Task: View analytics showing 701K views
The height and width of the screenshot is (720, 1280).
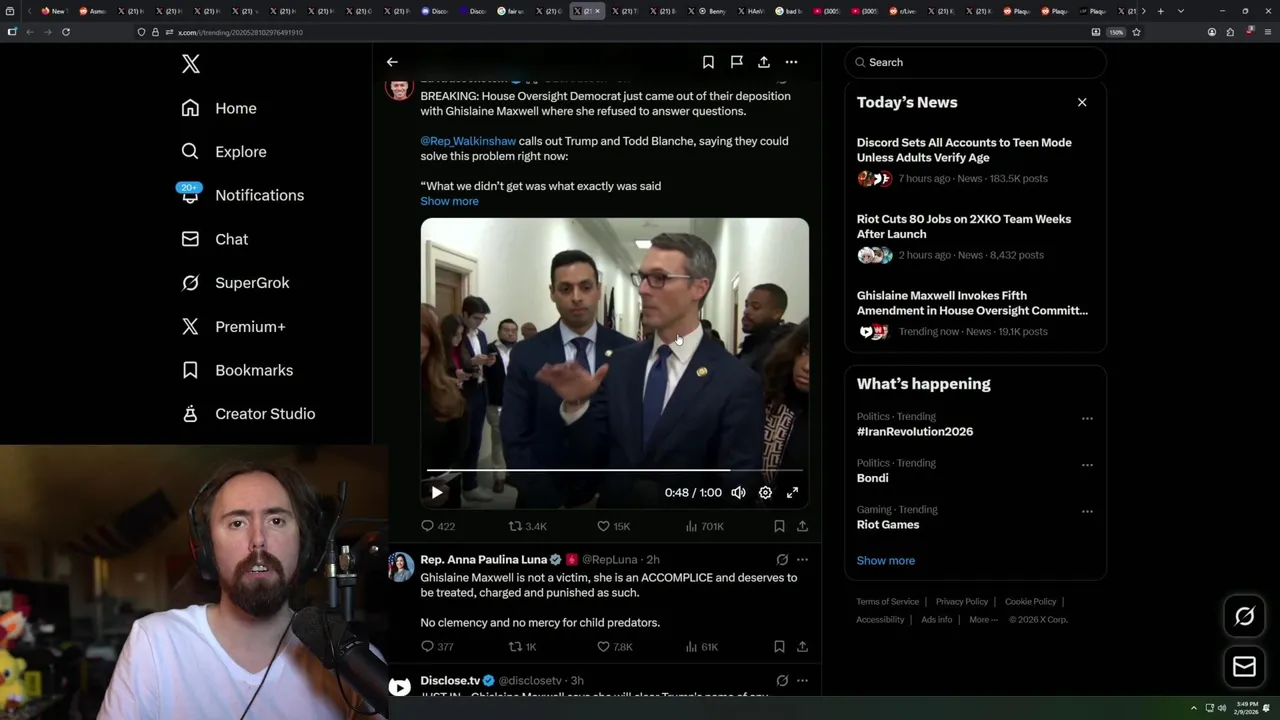Action: [x=704, y=526]
